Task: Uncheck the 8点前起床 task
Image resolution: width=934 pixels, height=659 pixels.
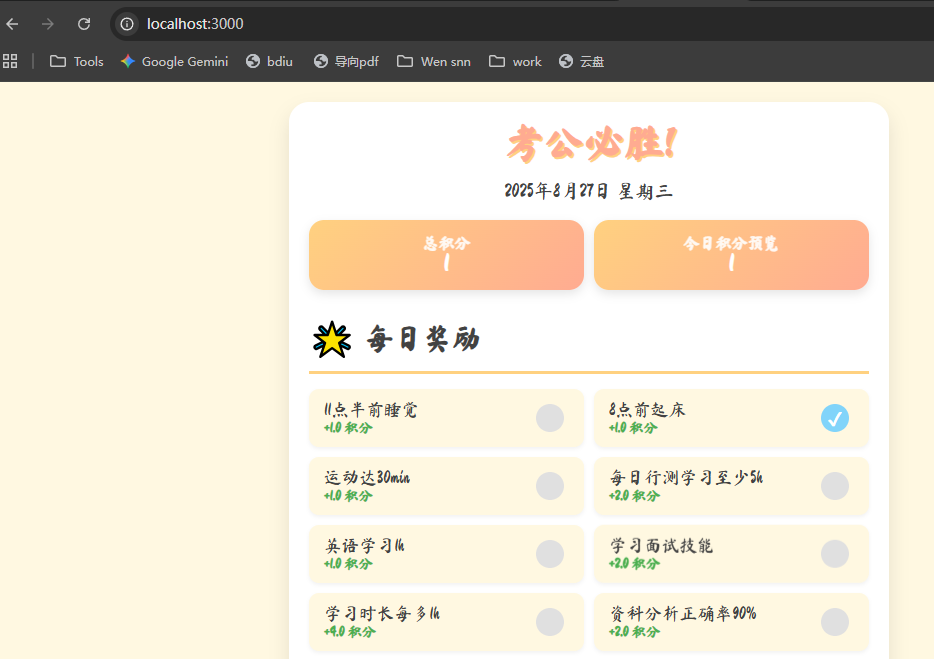Action: point(835,418)
